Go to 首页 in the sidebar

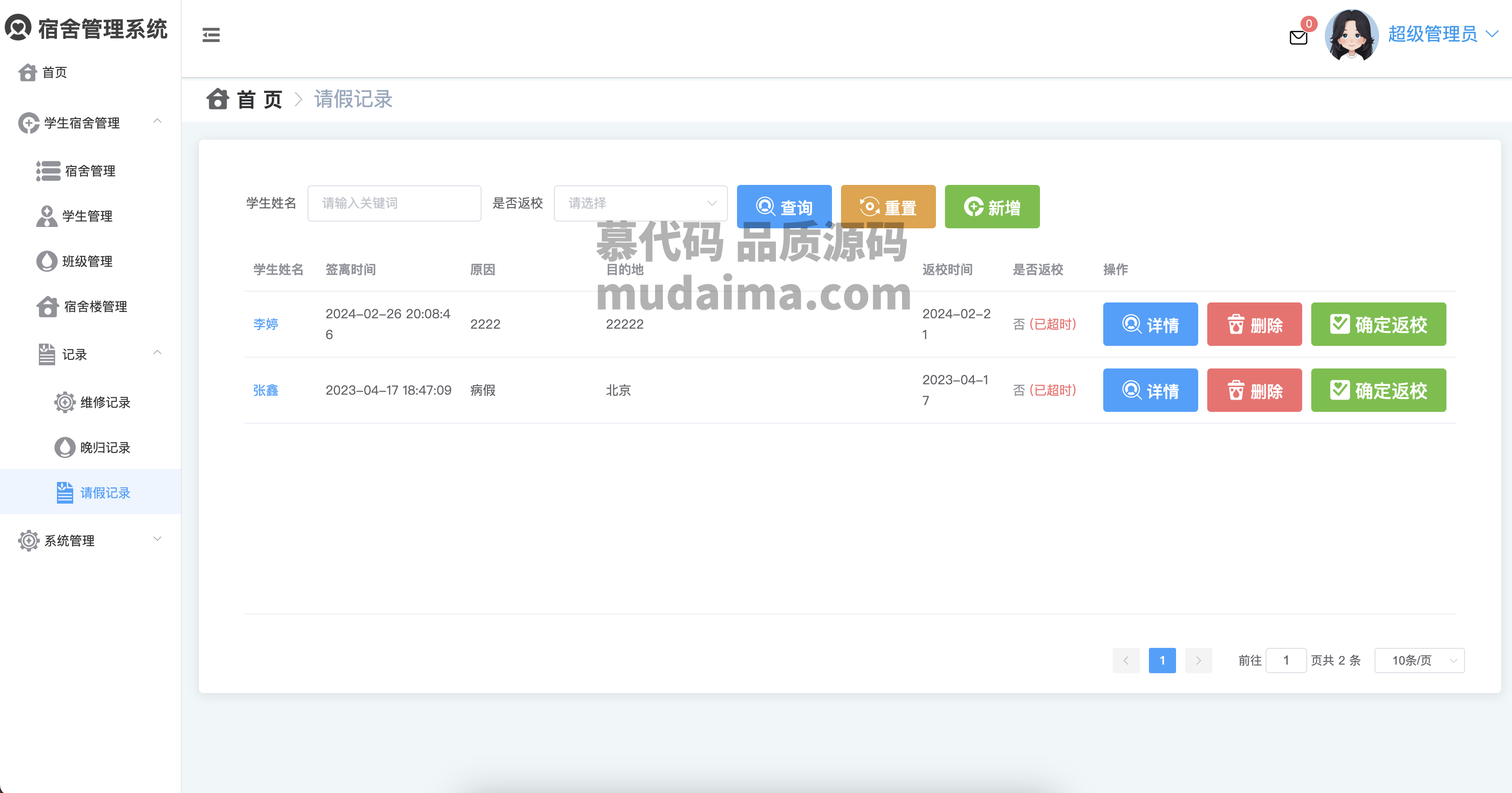point(90,72)
